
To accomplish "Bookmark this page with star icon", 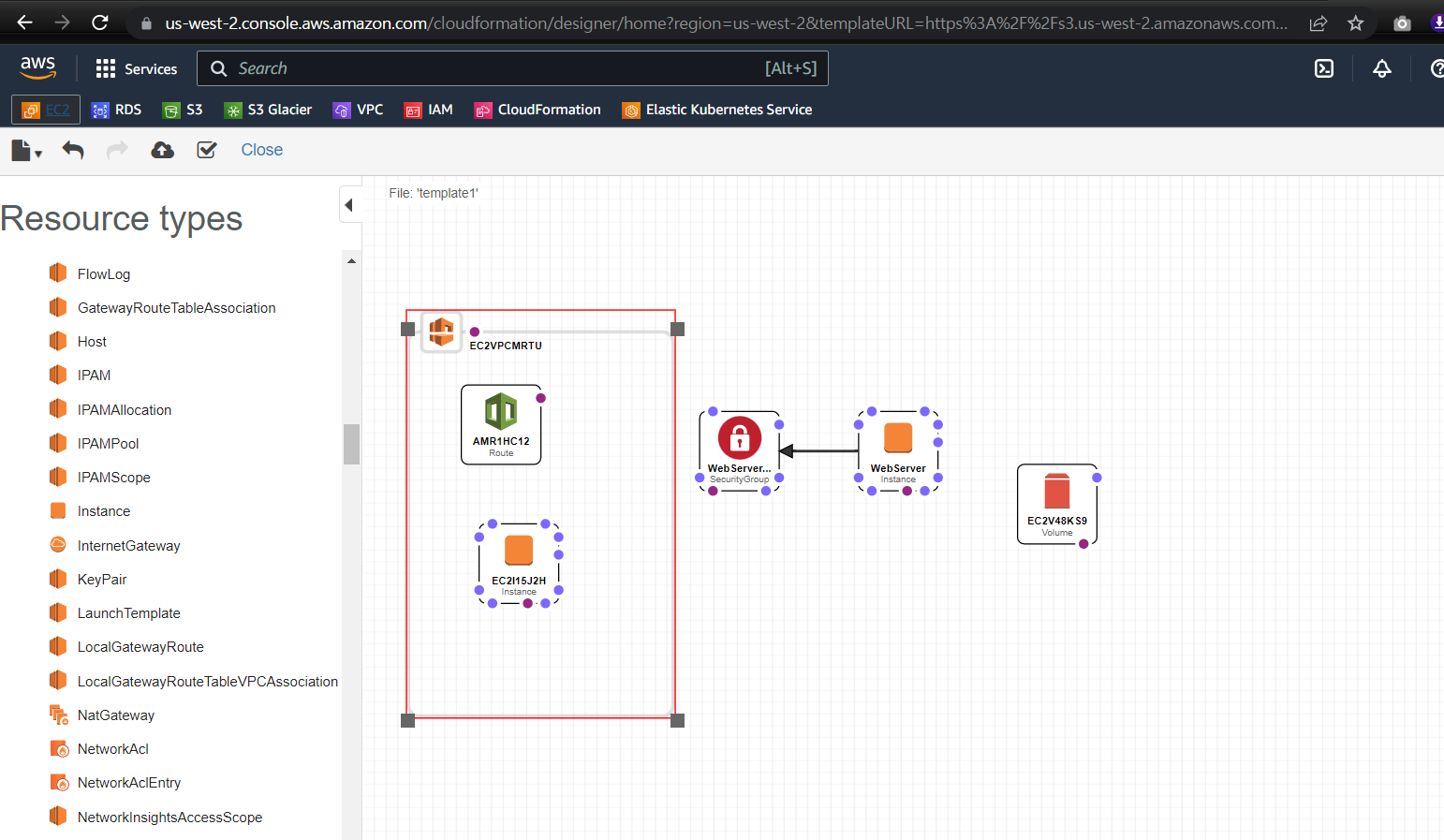I will tap(1355, 22).
